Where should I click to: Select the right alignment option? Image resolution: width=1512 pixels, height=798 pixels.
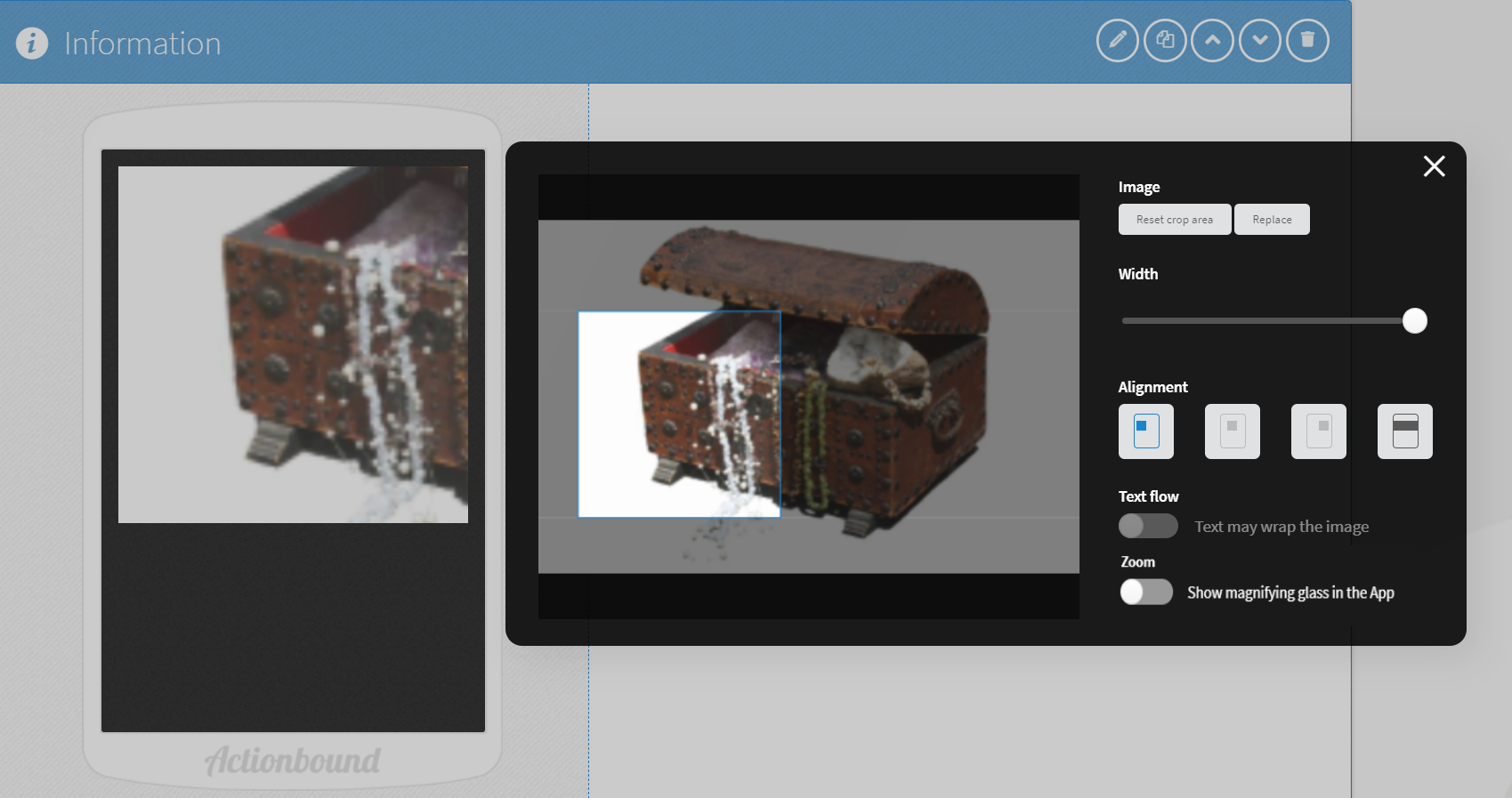coord(1319,431)
